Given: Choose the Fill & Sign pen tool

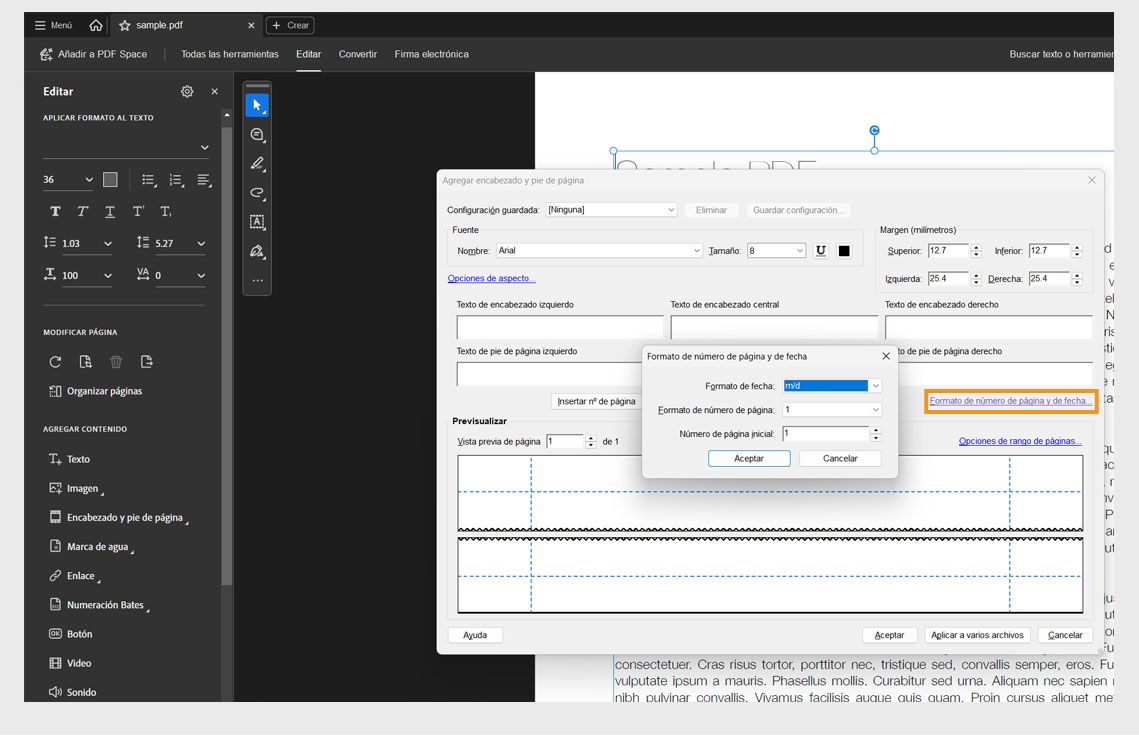Looking at the screenshot, I should point(256,250).
